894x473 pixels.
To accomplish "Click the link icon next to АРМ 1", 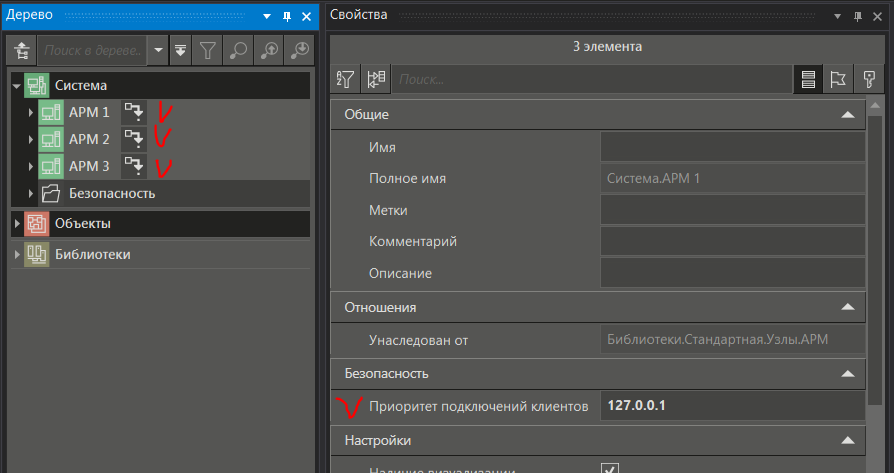I will click(x=133, y=112).
